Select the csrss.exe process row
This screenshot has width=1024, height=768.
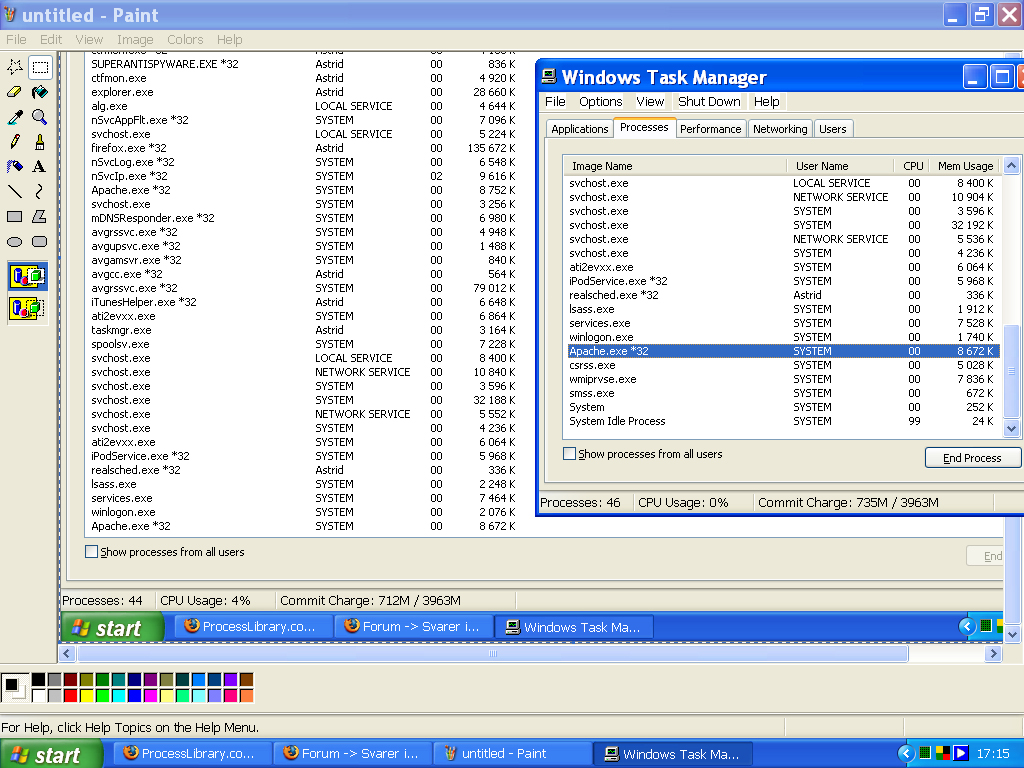[783, 366]
